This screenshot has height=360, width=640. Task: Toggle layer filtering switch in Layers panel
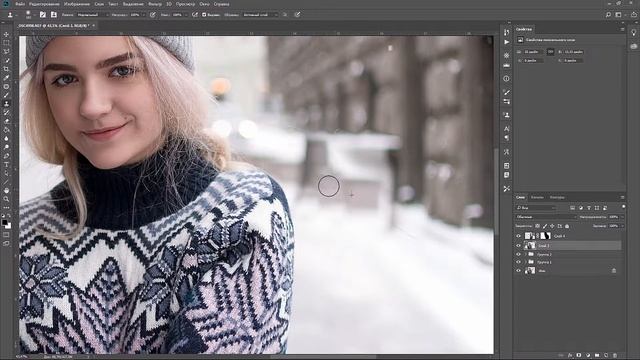click(624, 207)
